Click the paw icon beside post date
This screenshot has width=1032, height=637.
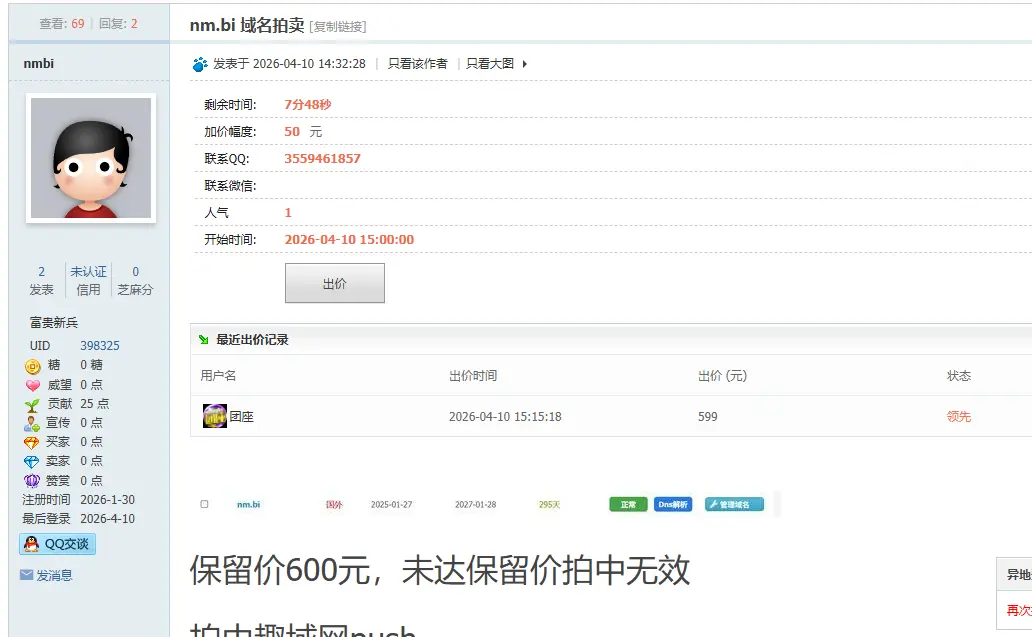(x=199, y=64)
